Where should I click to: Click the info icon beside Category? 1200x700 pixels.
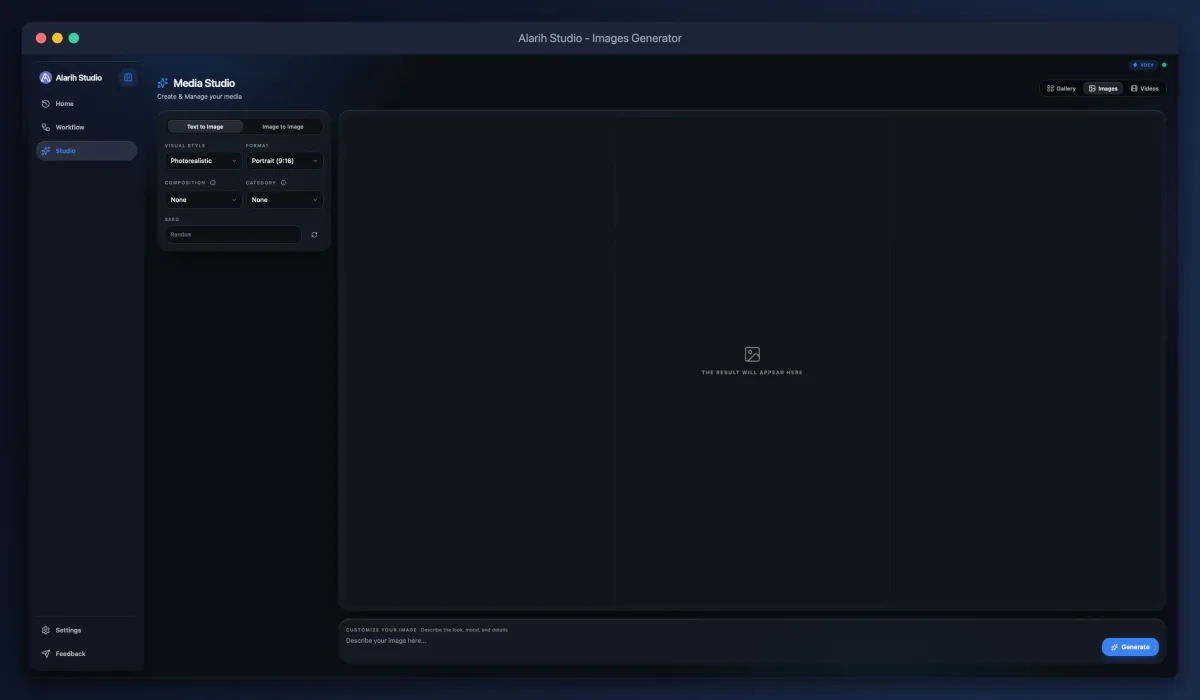284,183
